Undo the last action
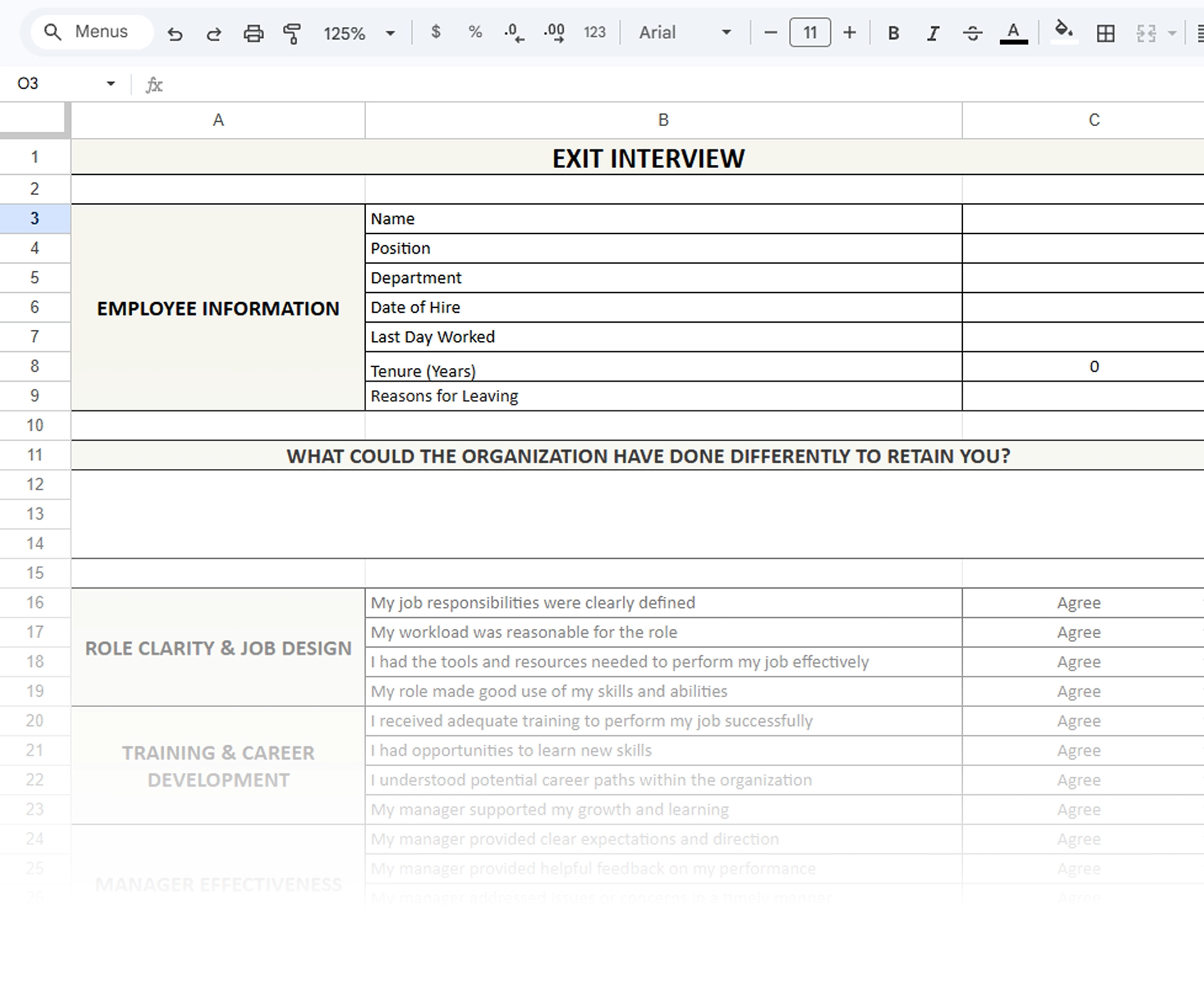Viewport: 1204px width, 1003px height. (x=175, y=33)
